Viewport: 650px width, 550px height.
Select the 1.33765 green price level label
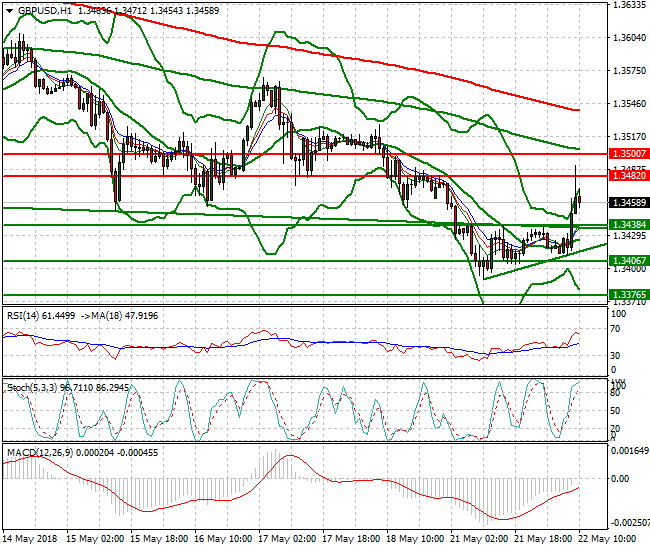tap(629, 295)
